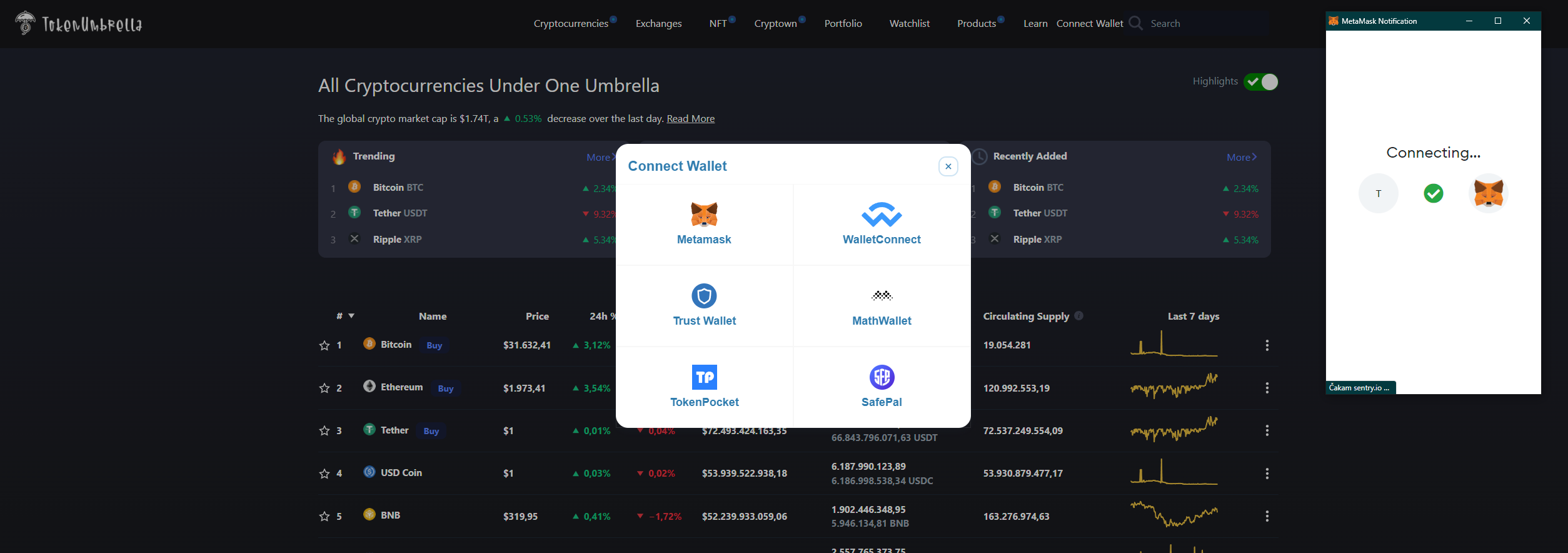Open Ripple XRP in the Trending list
Viewport: 1568px width, 553px height.
[x=397, y=240]
